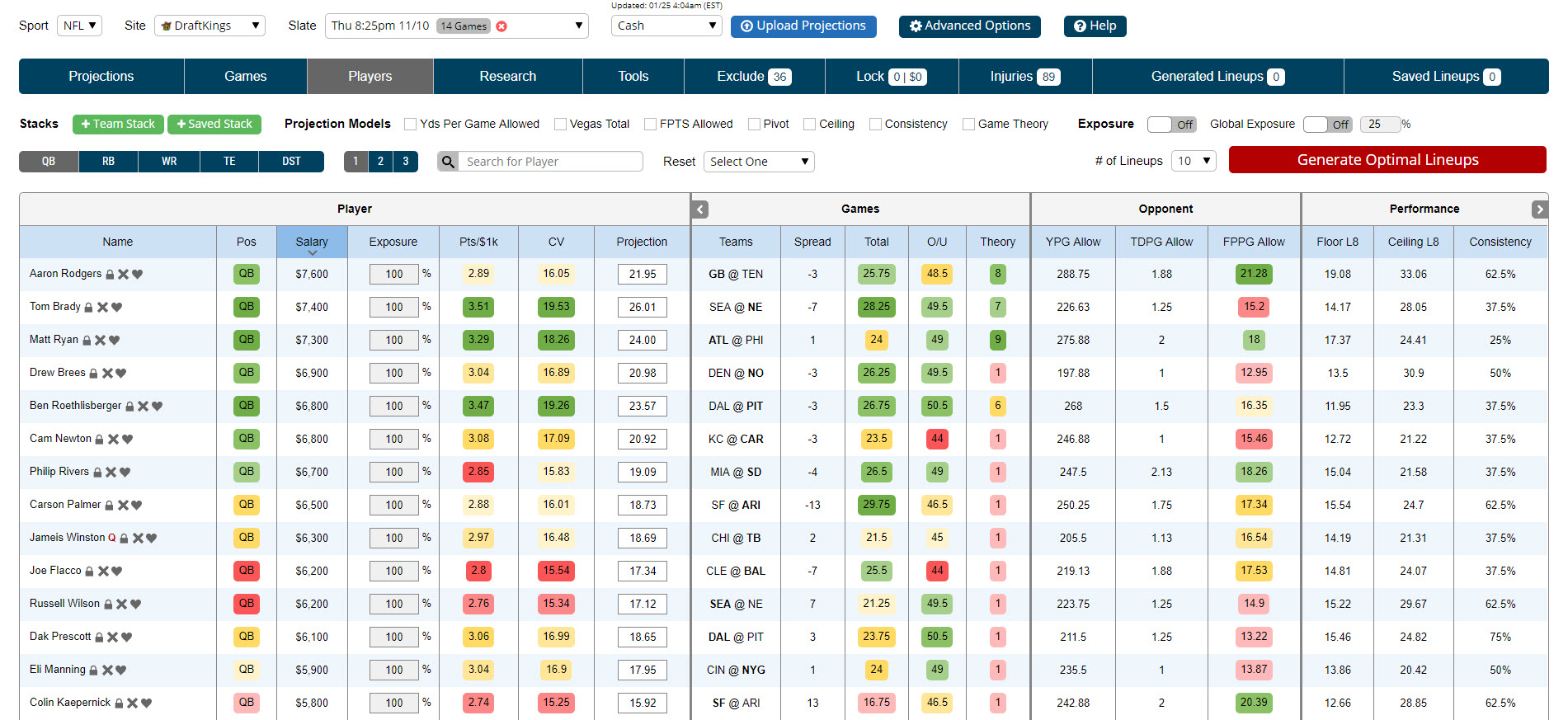The width and height of the screenshot is (1568, 720).
Task: Open the Sport NFL dropdown
Action: [x=80, y=26]
